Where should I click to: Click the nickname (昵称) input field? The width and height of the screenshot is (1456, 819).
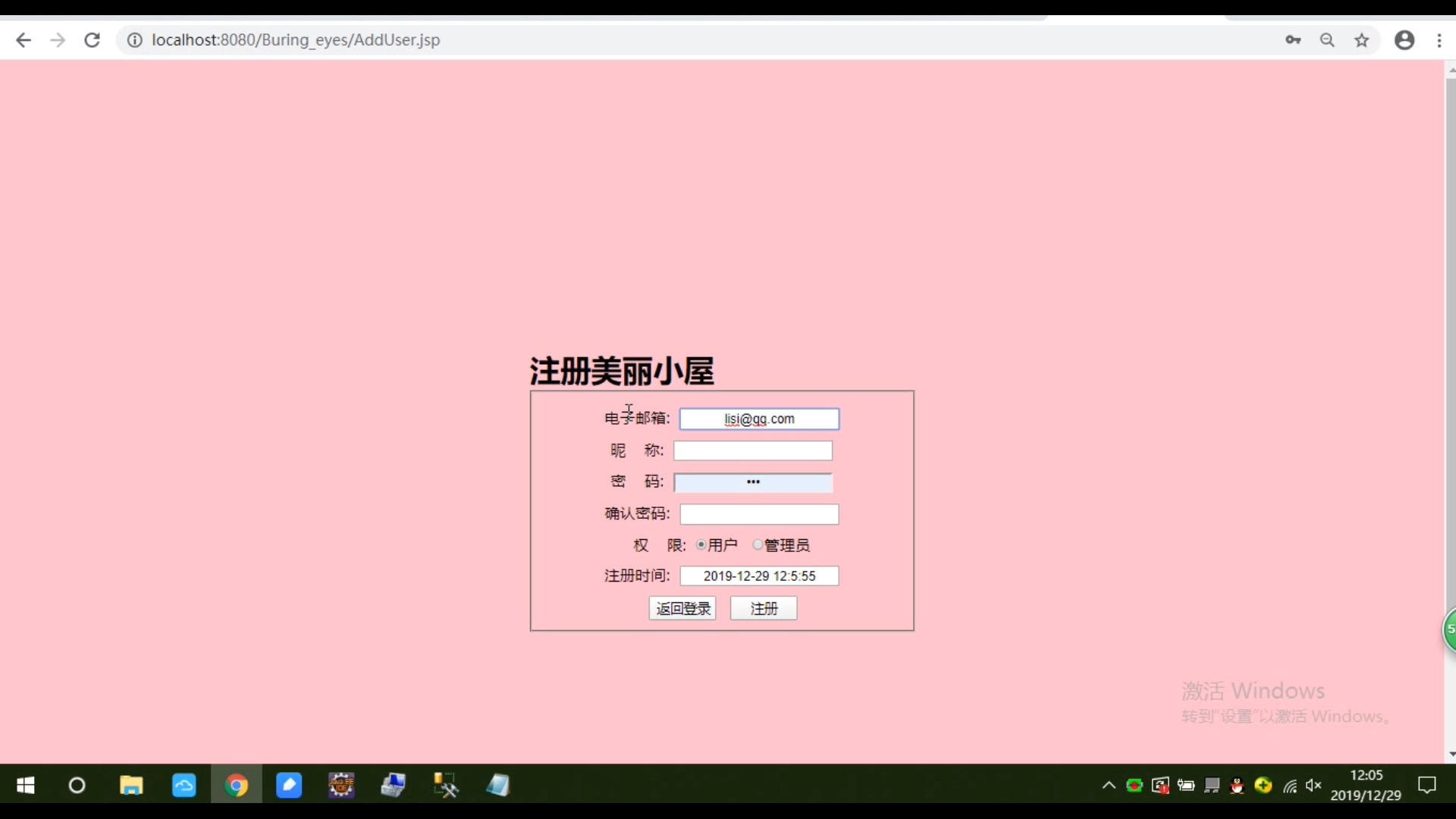[753, 450]
